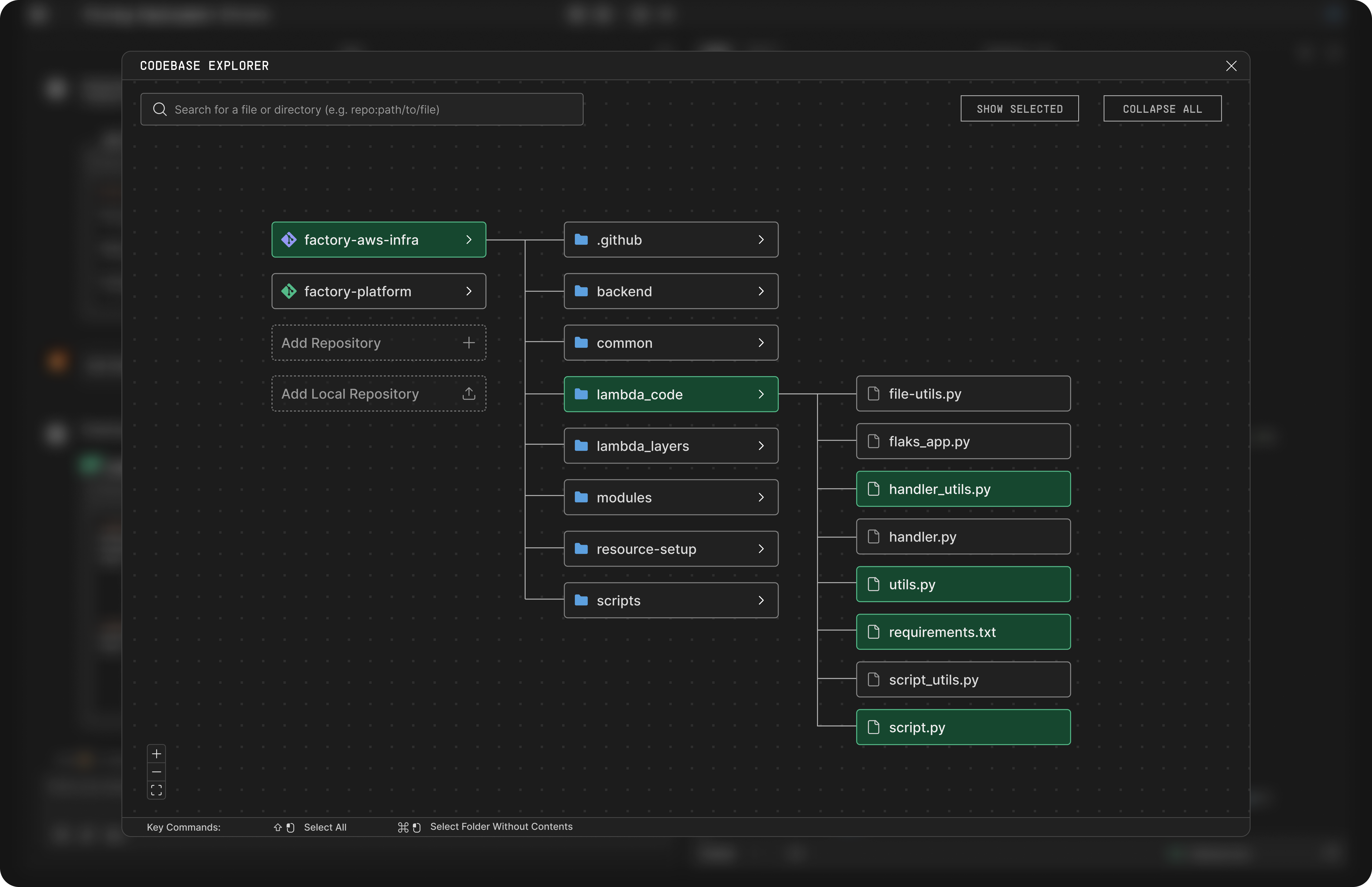Expand the backend folder chevron
Image resolution: width=1372 pixels, height=887 pixels.
[761, 291]
